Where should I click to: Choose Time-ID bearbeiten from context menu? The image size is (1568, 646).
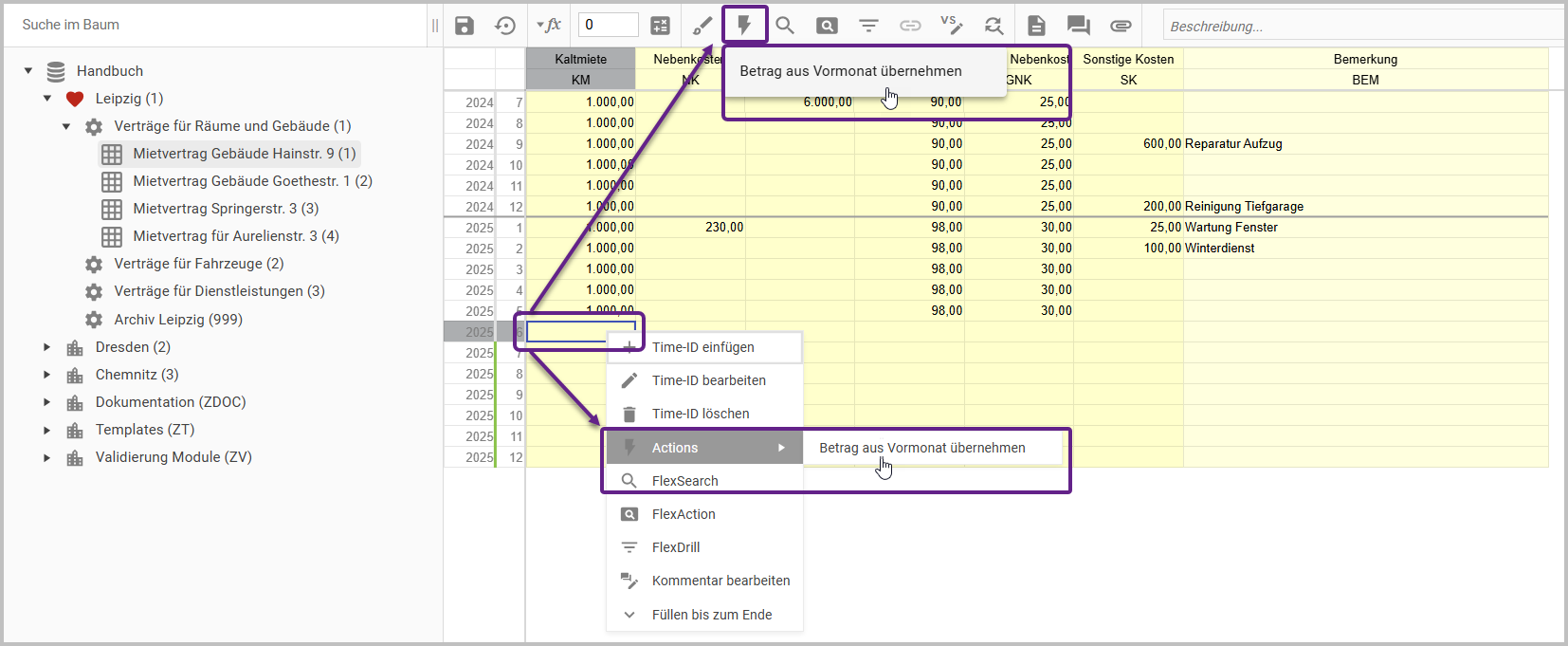pyautogui.click(x=708, y=380)
